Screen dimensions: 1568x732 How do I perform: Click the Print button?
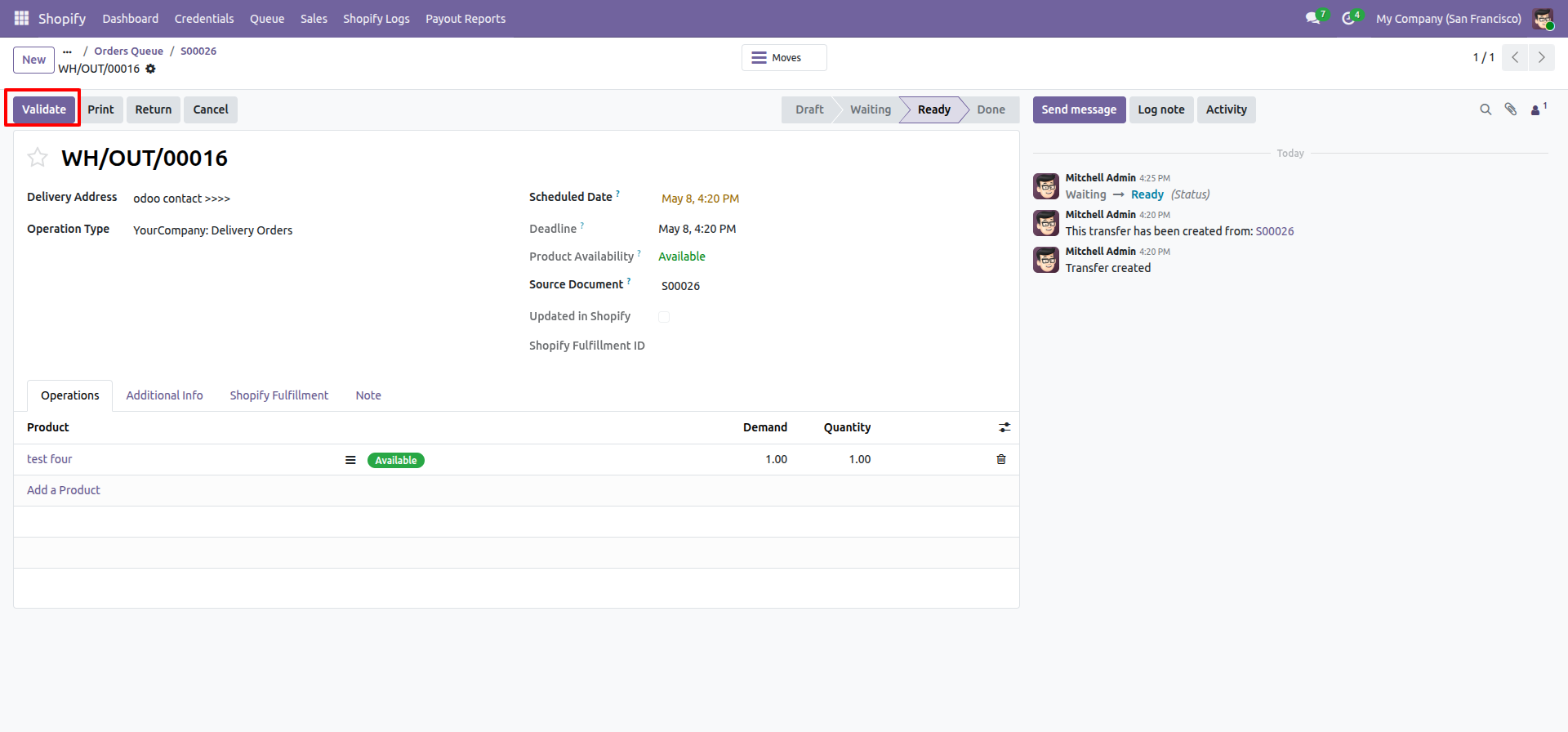point(100,109)
